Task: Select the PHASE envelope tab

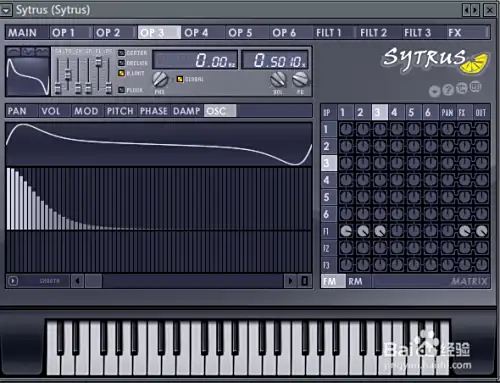Action: pyautogui.click(x=154, y=111)
